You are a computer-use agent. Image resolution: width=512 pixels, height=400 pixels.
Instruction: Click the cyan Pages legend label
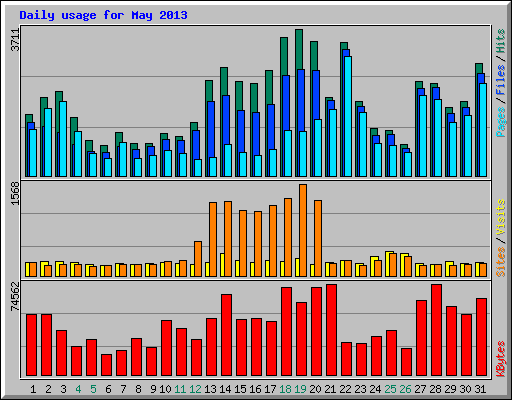pyautogui.click(x=501, y=122)
